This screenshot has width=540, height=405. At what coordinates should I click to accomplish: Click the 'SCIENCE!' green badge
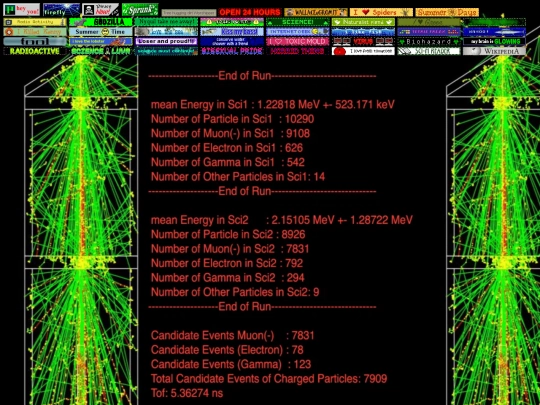(298, 22)
